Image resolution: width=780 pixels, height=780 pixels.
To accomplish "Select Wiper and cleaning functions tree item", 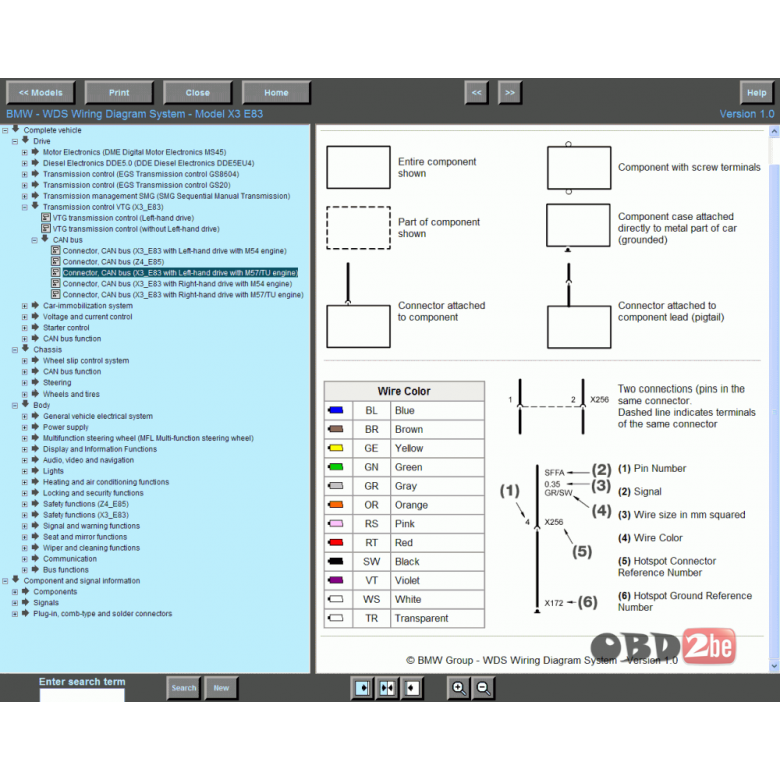I will (x=92, y=548).
